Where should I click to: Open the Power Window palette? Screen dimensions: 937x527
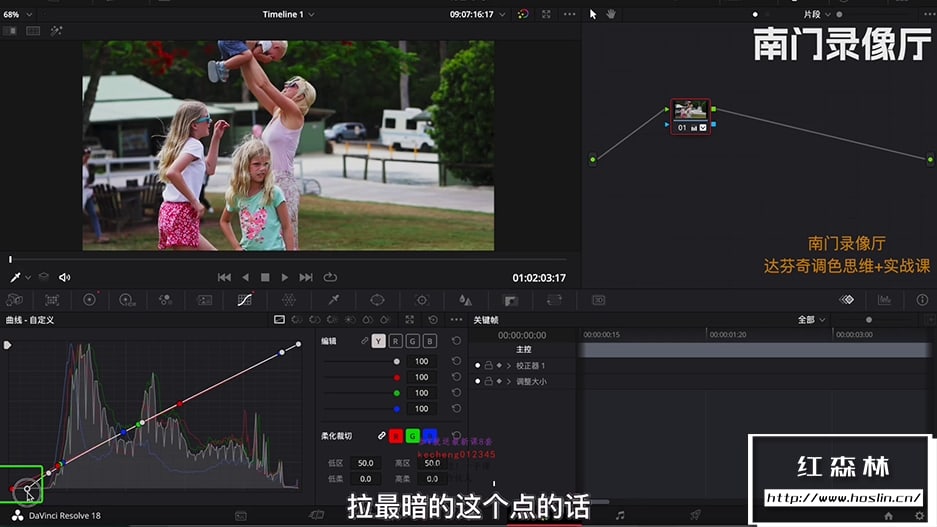point(377,300)
